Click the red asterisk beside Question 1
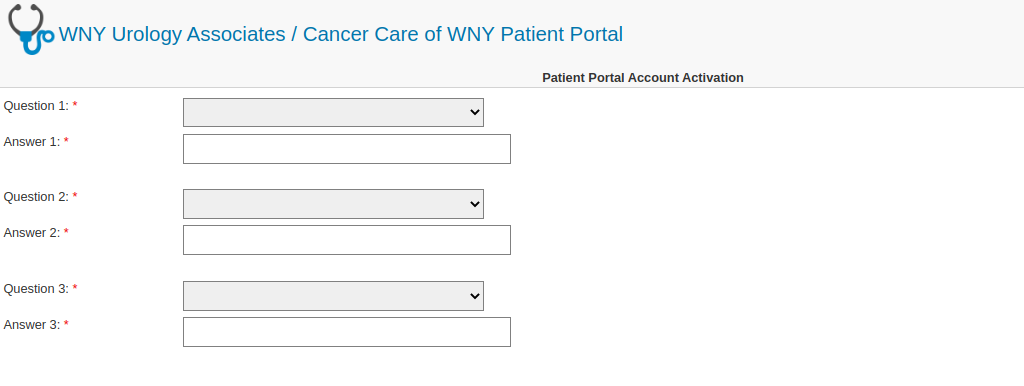 pyautogui.click(x=74, y=105)
